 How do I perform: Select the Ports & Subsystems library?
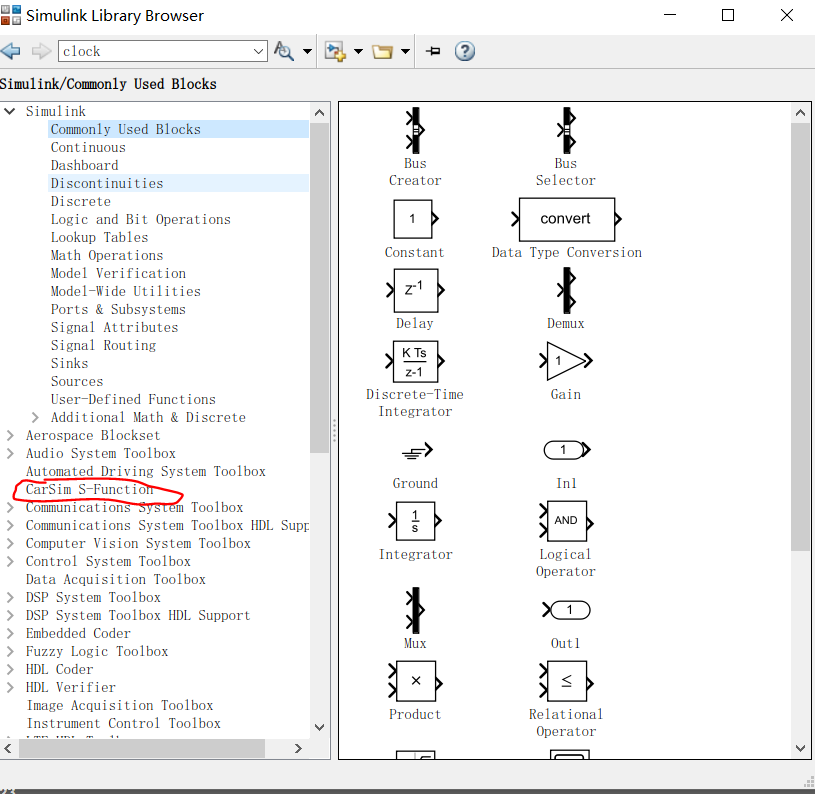tap(118, 310)
